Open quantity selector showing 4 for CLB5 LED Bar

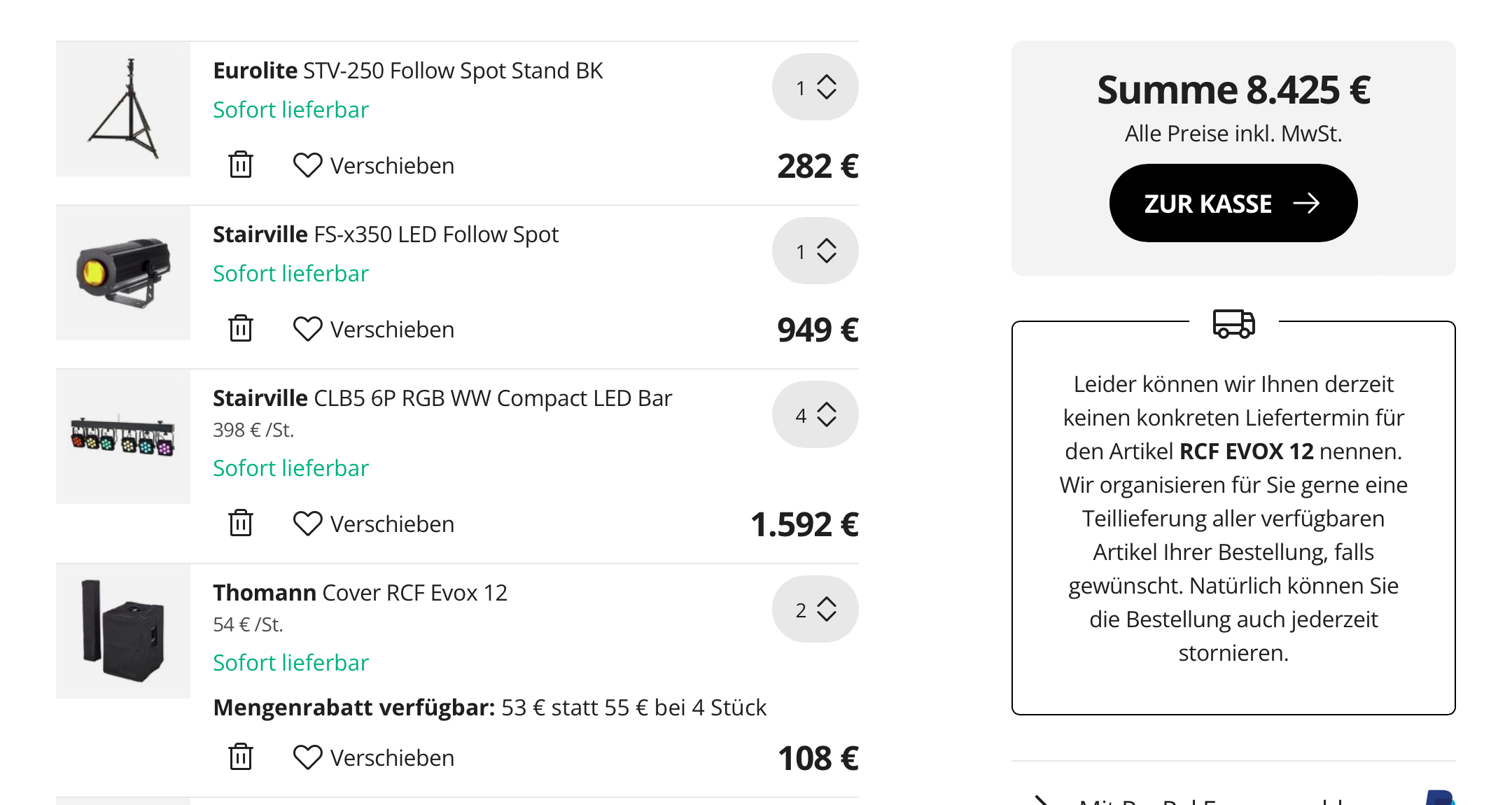click(x=815, y=414)
